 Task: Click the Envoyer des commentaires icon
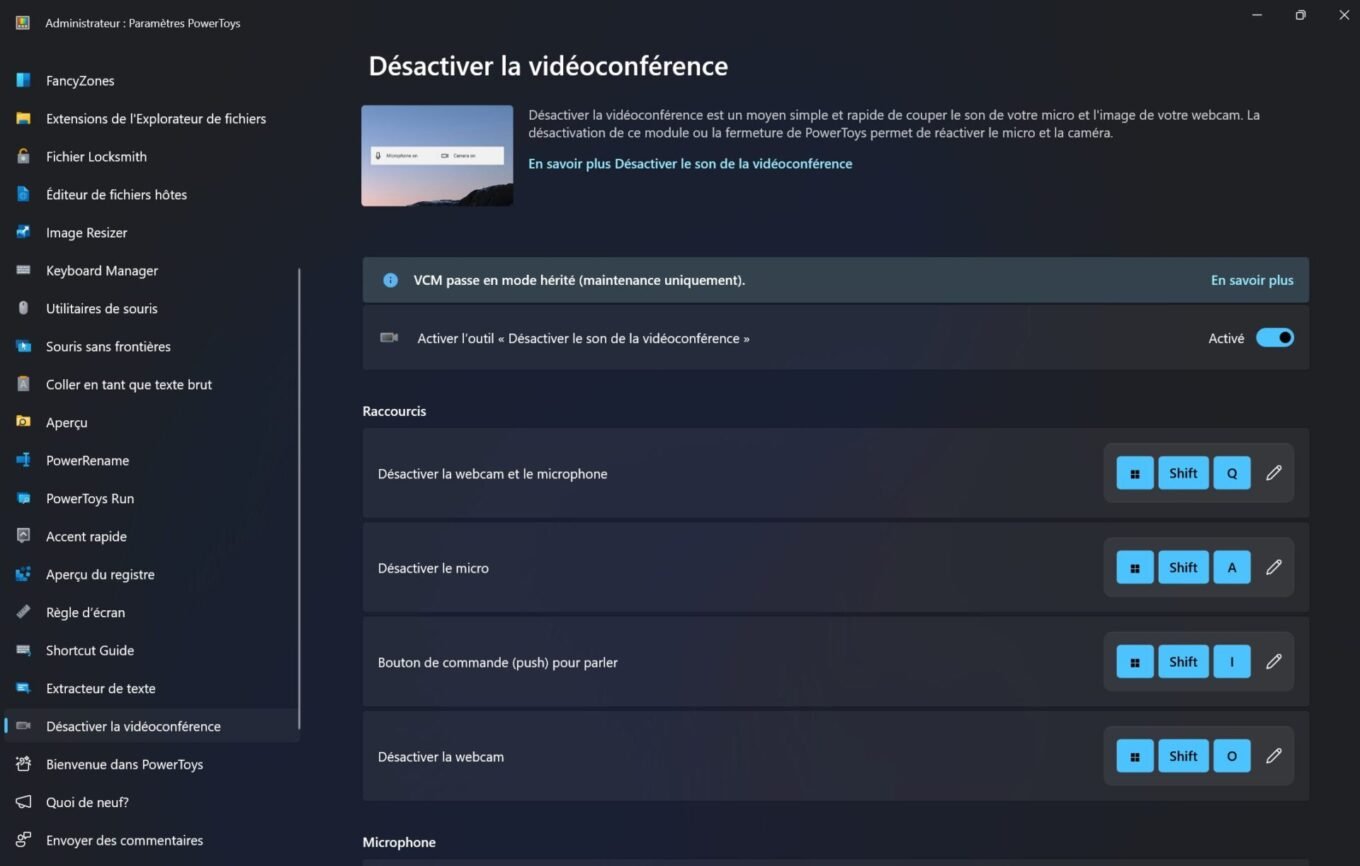point(23,840)
